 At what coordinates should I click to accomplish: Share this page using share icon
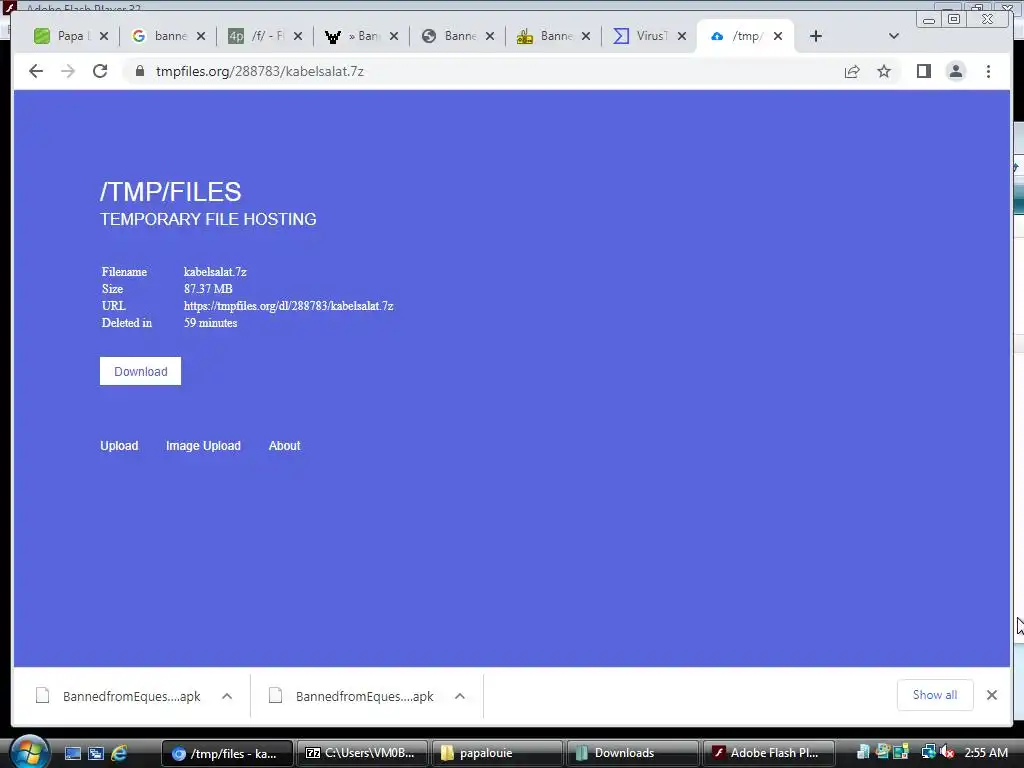click(852, 71)
